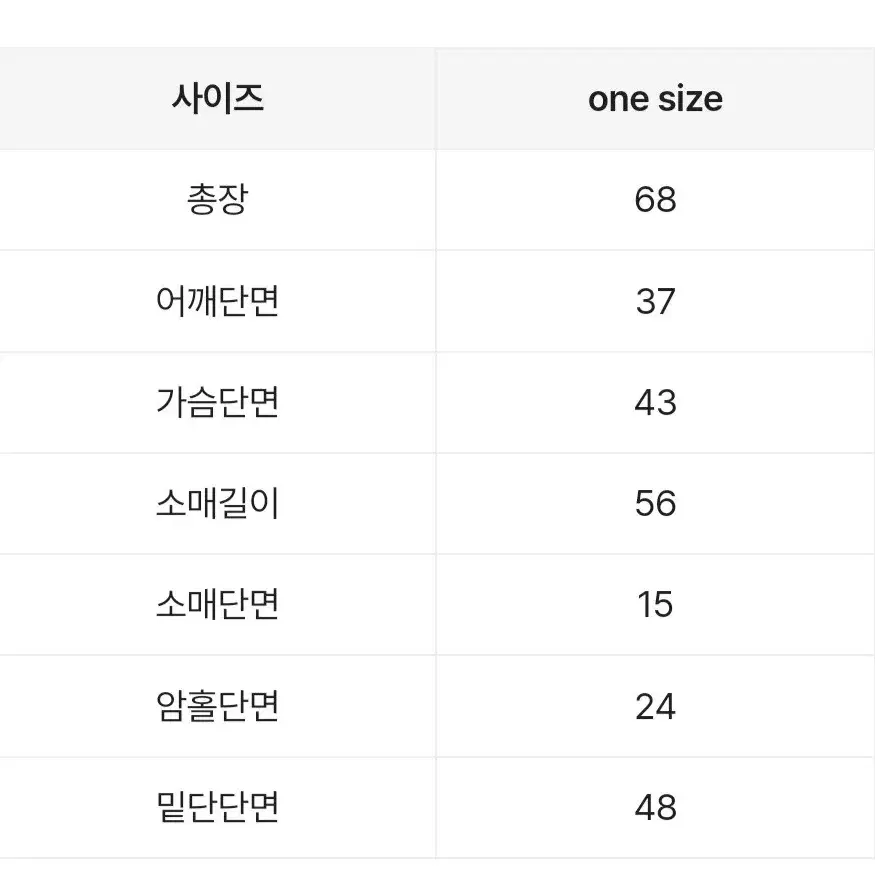Select the 총장 row label

[218, 199]
